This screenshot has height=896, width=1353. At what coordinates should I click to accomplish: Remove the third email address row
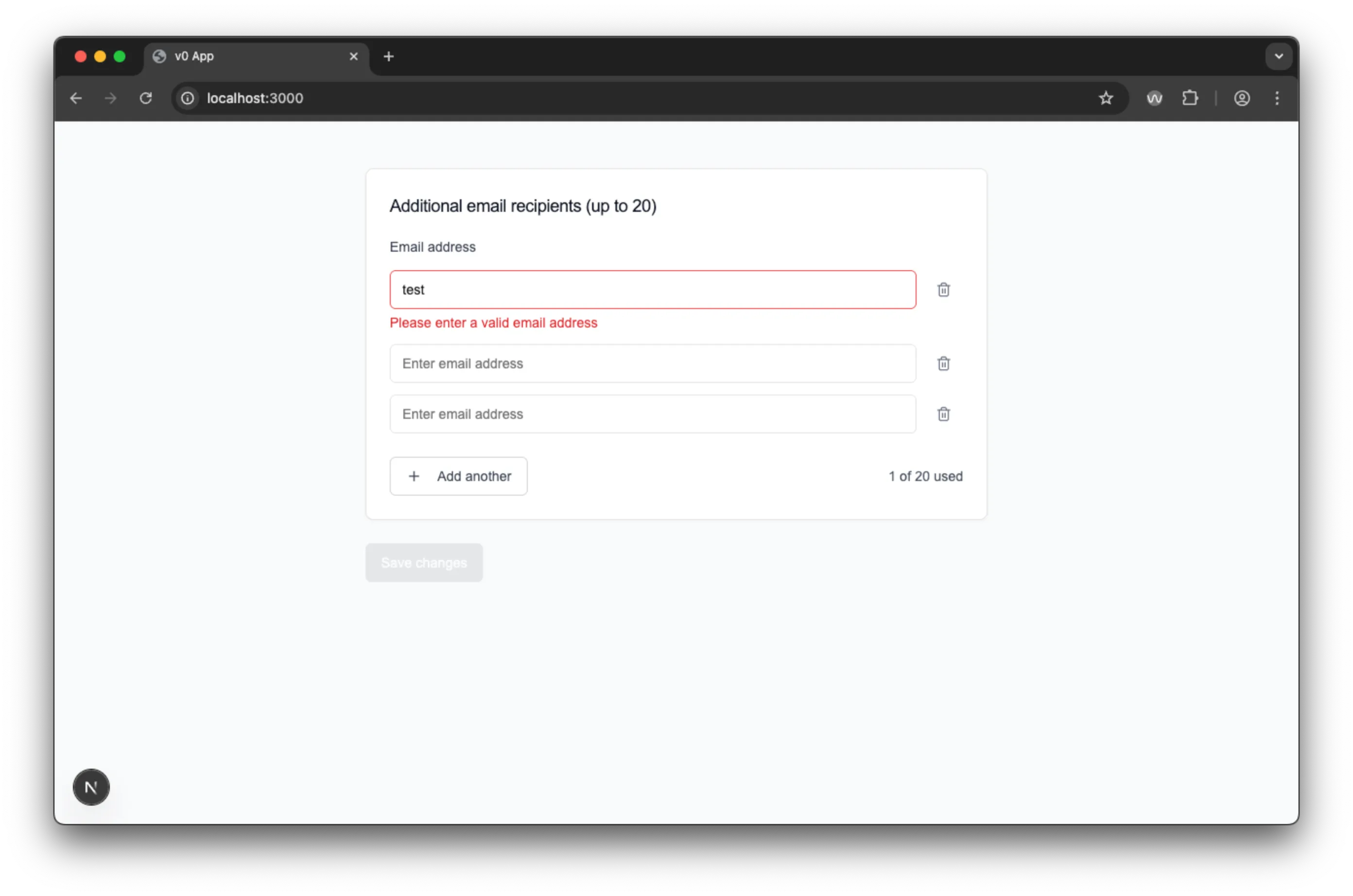pyautogui.click(x=943, y=414)
